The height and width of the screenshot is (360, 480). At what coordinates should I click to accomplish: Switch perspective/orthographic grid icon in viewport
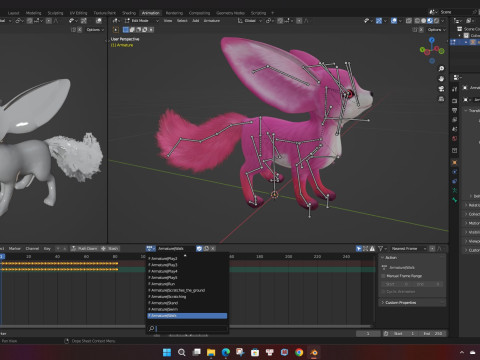click(x=441, y=99)
